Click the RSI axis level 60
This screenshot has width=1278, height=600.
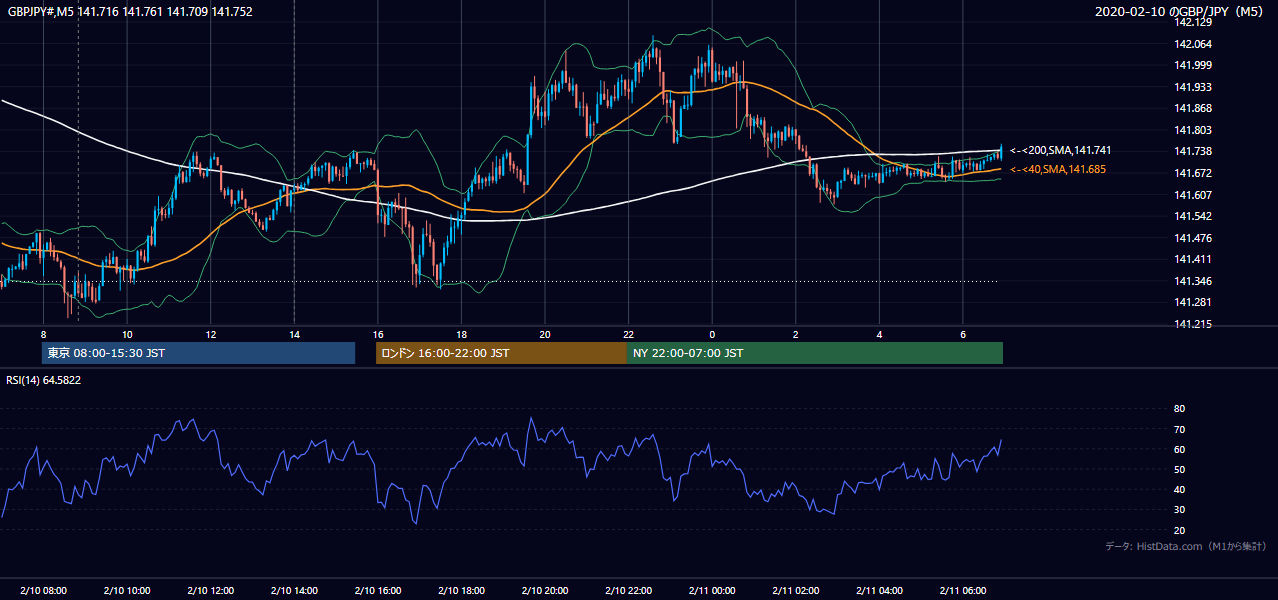click(1180, 449)
